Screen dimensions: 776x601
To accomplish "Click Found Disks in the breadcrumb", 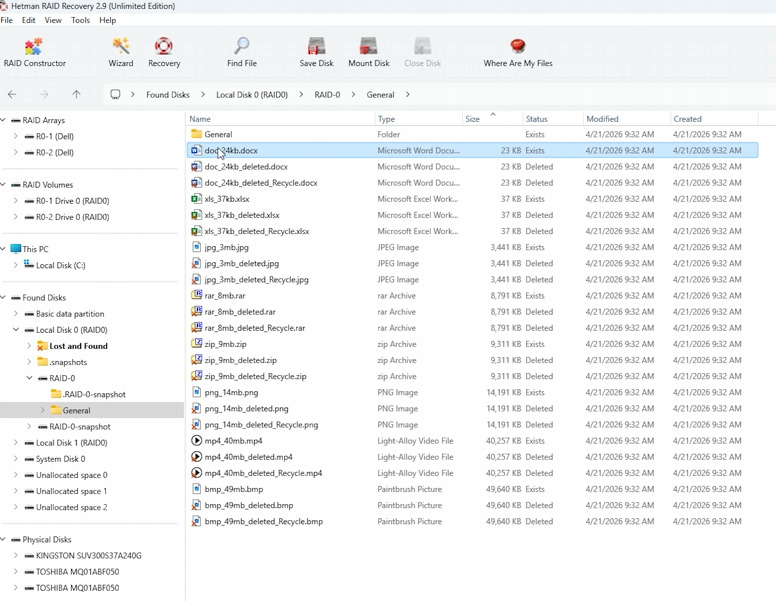I will (x=168, y=95).
